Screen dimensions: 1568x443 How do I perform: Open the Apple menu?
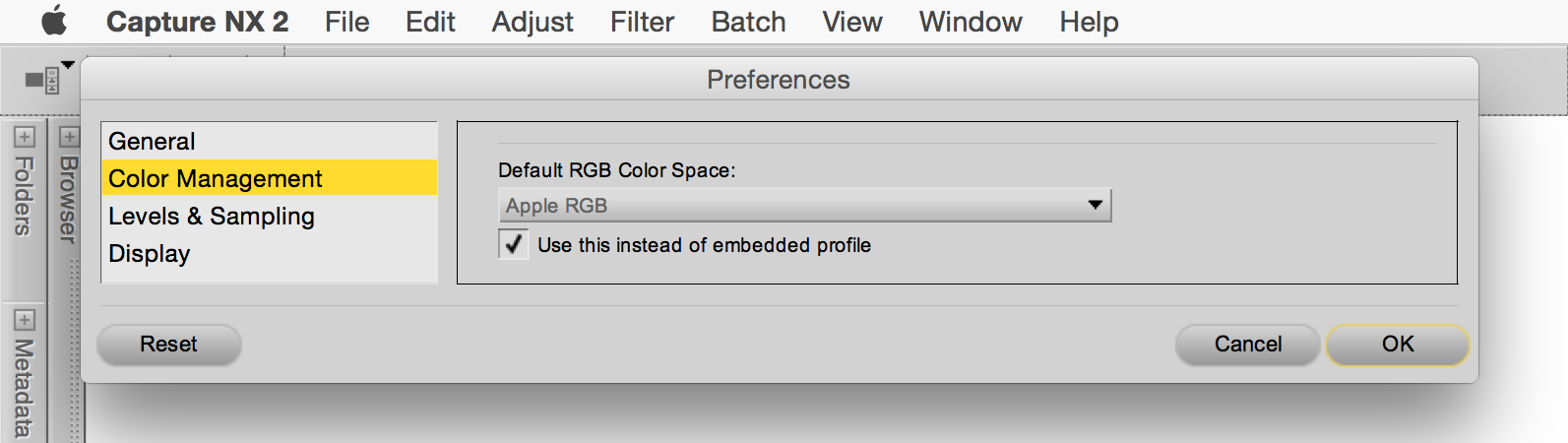point(54,21)
